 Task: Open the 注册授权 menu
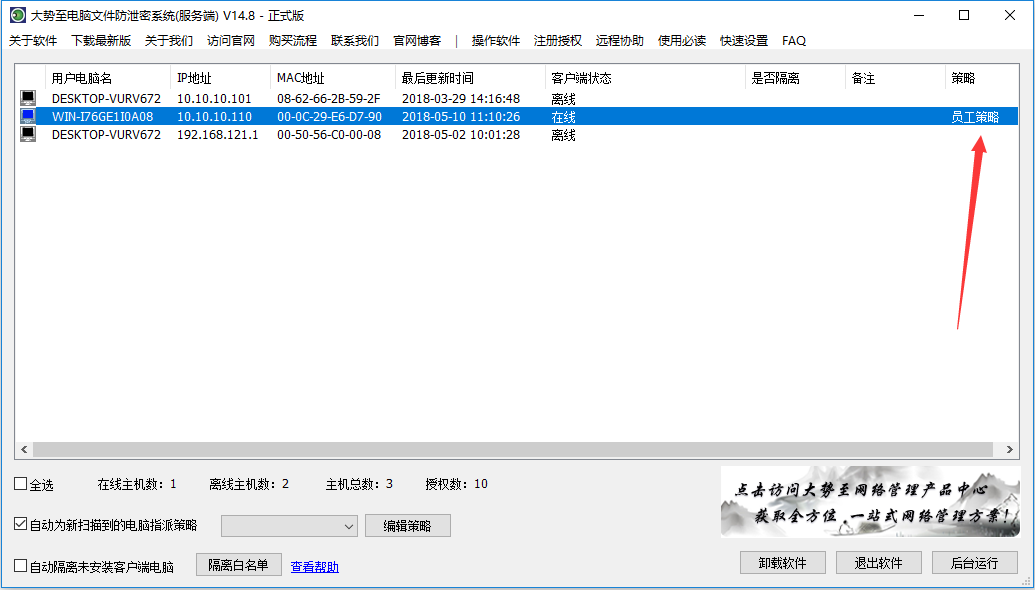click(x=557, y=41)
